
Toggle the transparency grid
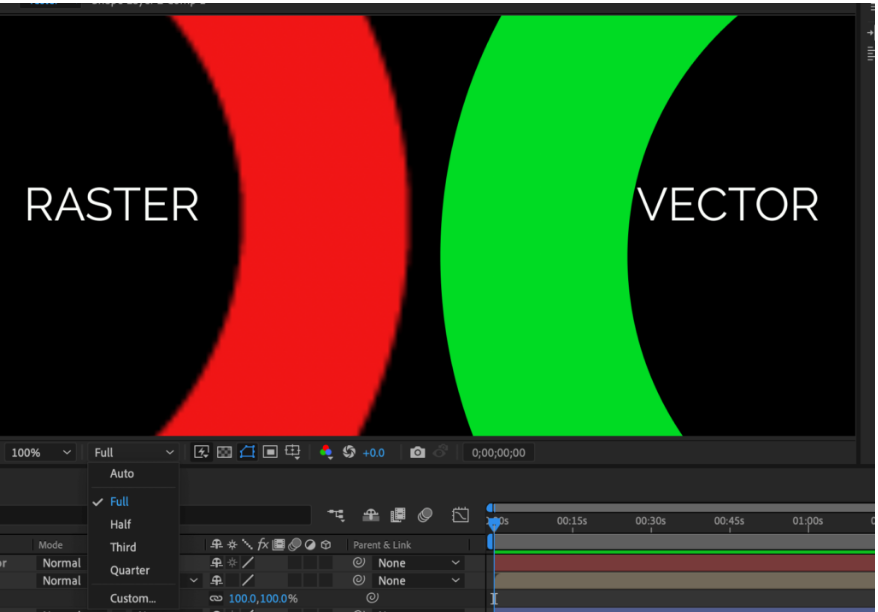tap(224, 452)
